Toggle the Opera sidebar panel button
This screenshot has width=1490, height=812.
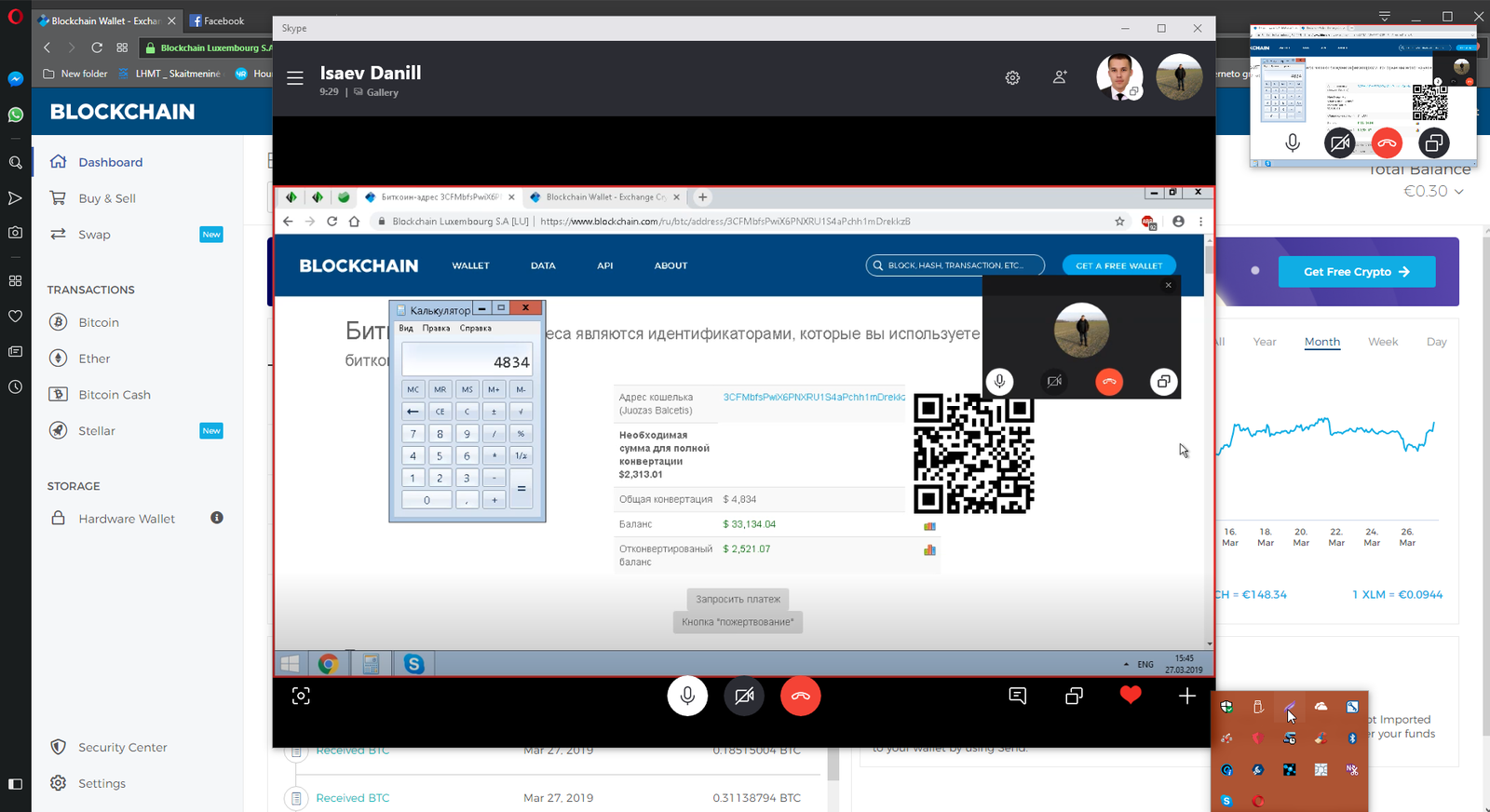(15, 784)
